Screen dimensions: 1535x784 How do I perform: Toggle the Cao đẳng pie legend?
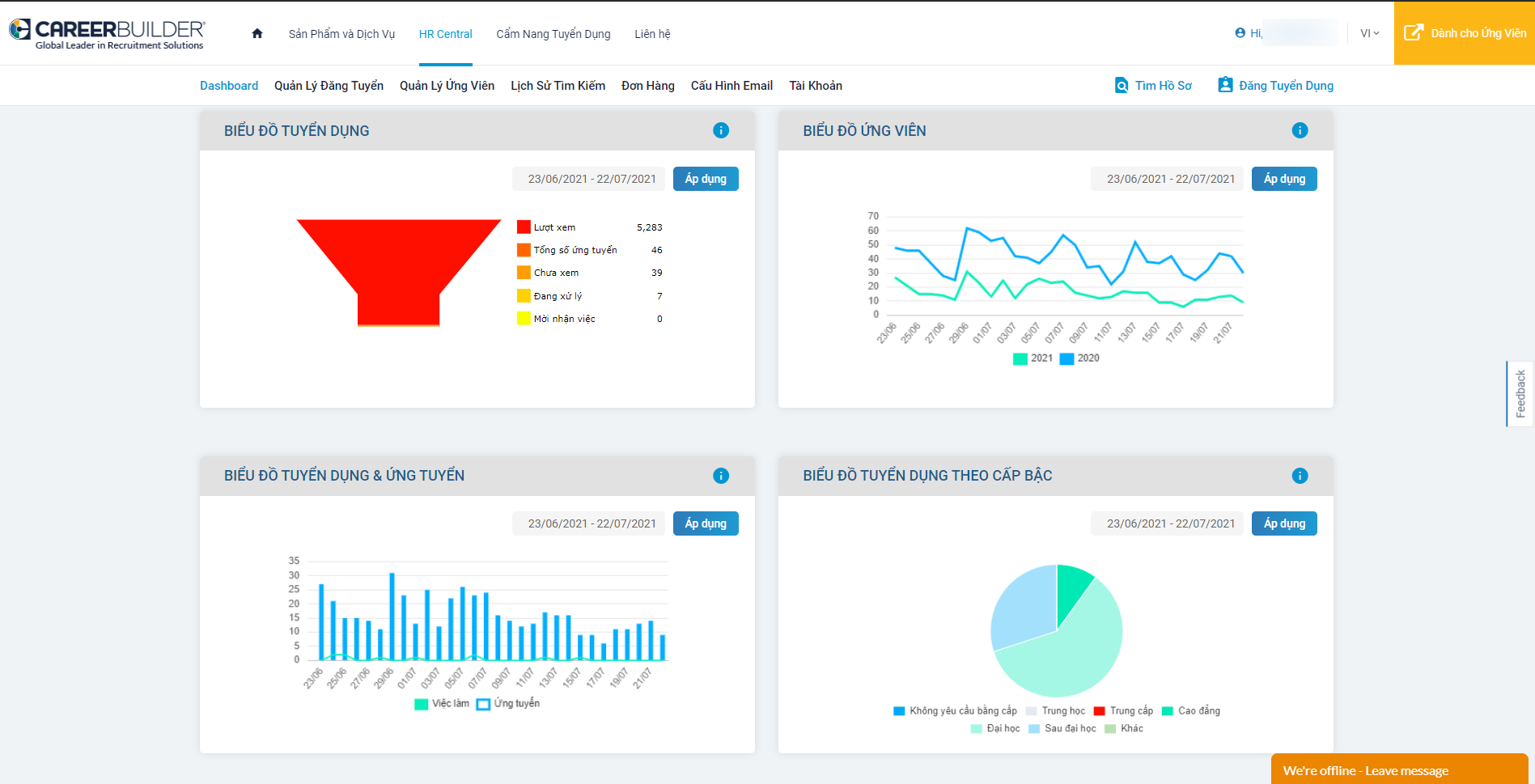coord(1191,711)
